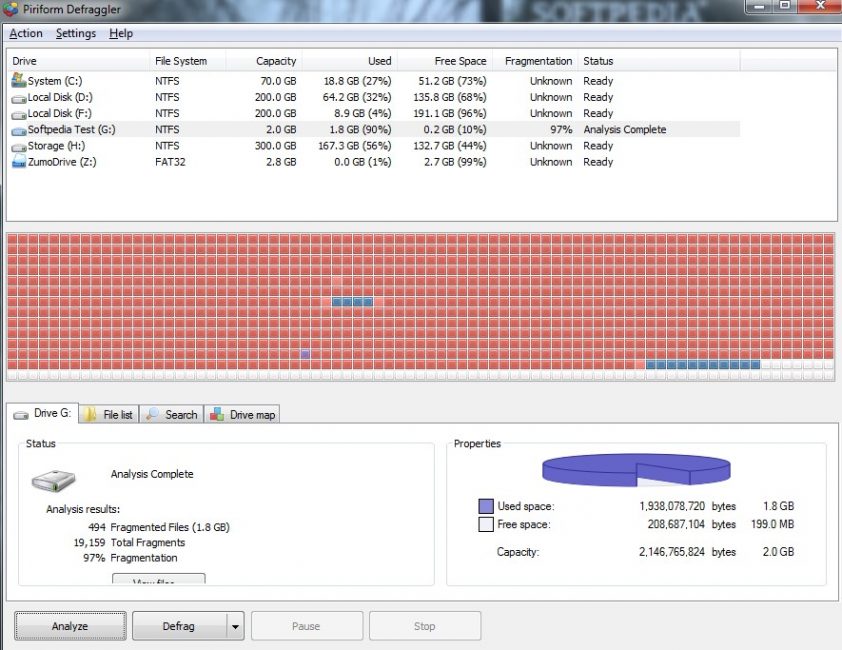
Task: Click the large hard disk icon in Status
Action: [x=53, y=480]
